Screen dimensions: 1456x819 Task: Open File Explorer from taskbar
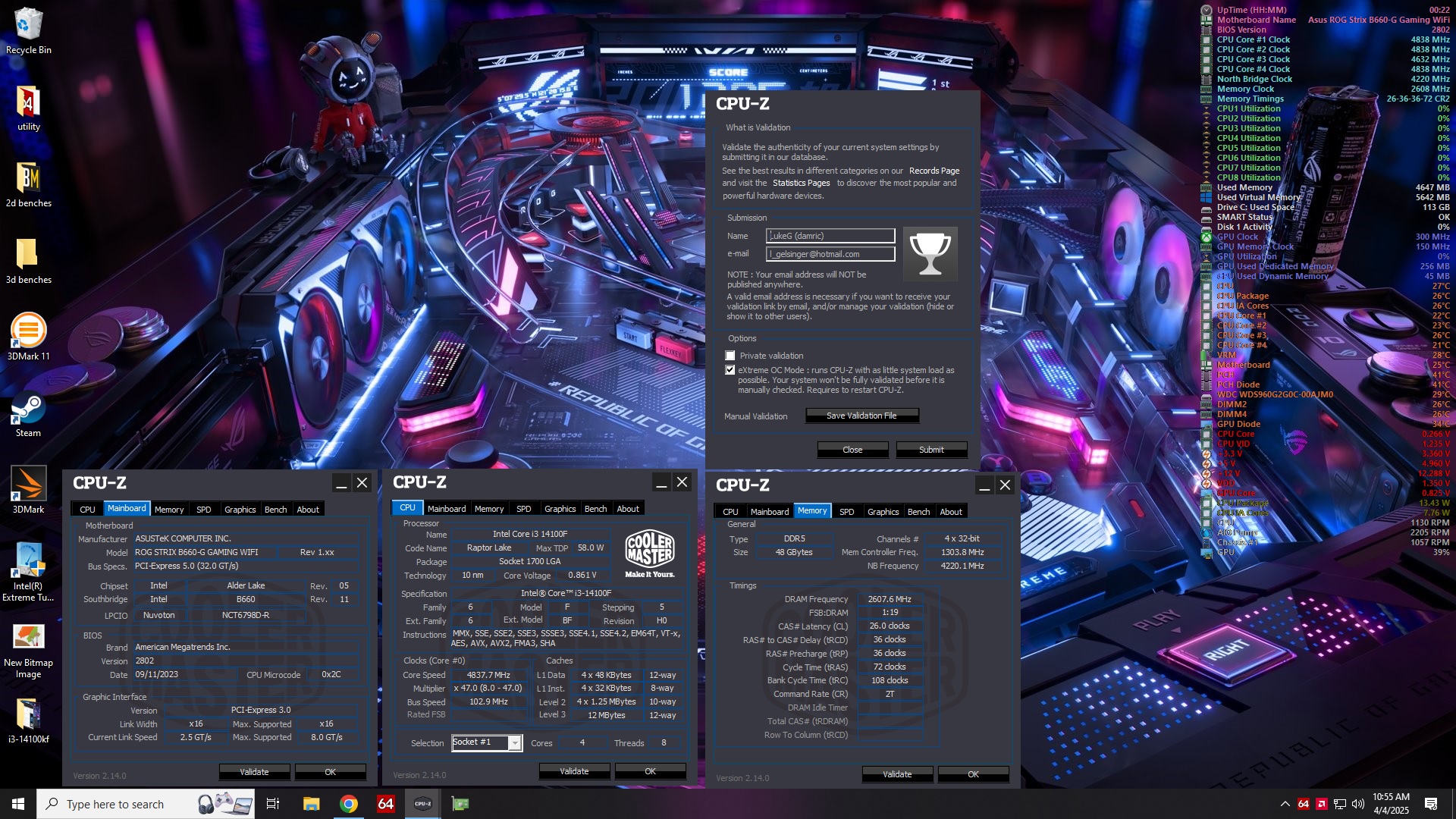pos(312,804)
